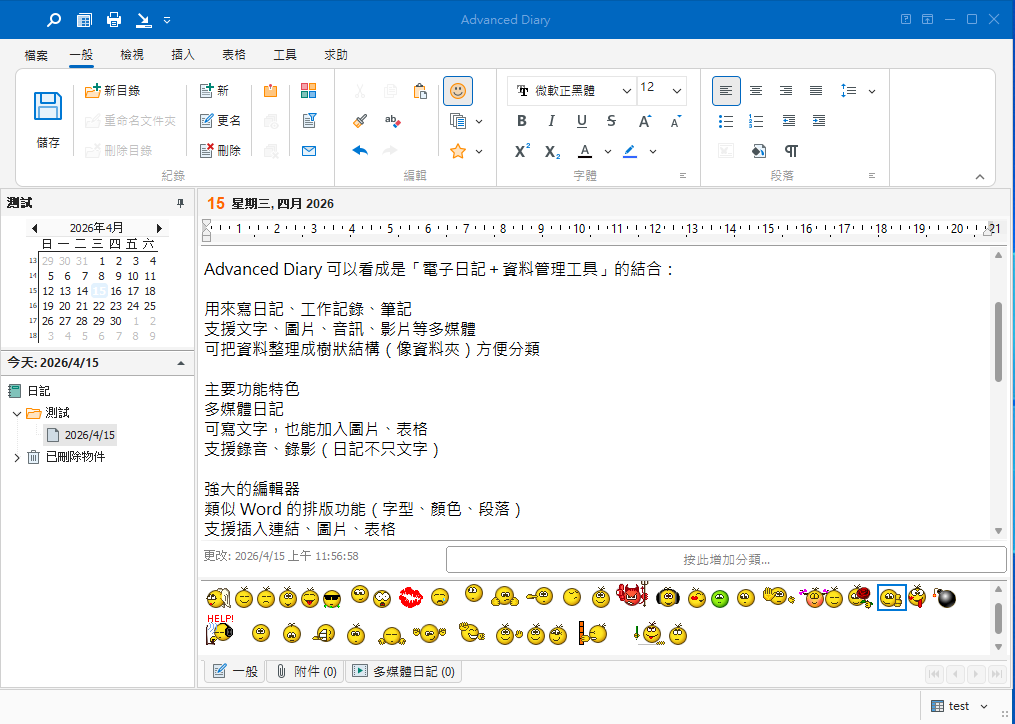Create a new folder with 新目錄
The height and width of the screenshot is (724, 1015).
[113, 91]
